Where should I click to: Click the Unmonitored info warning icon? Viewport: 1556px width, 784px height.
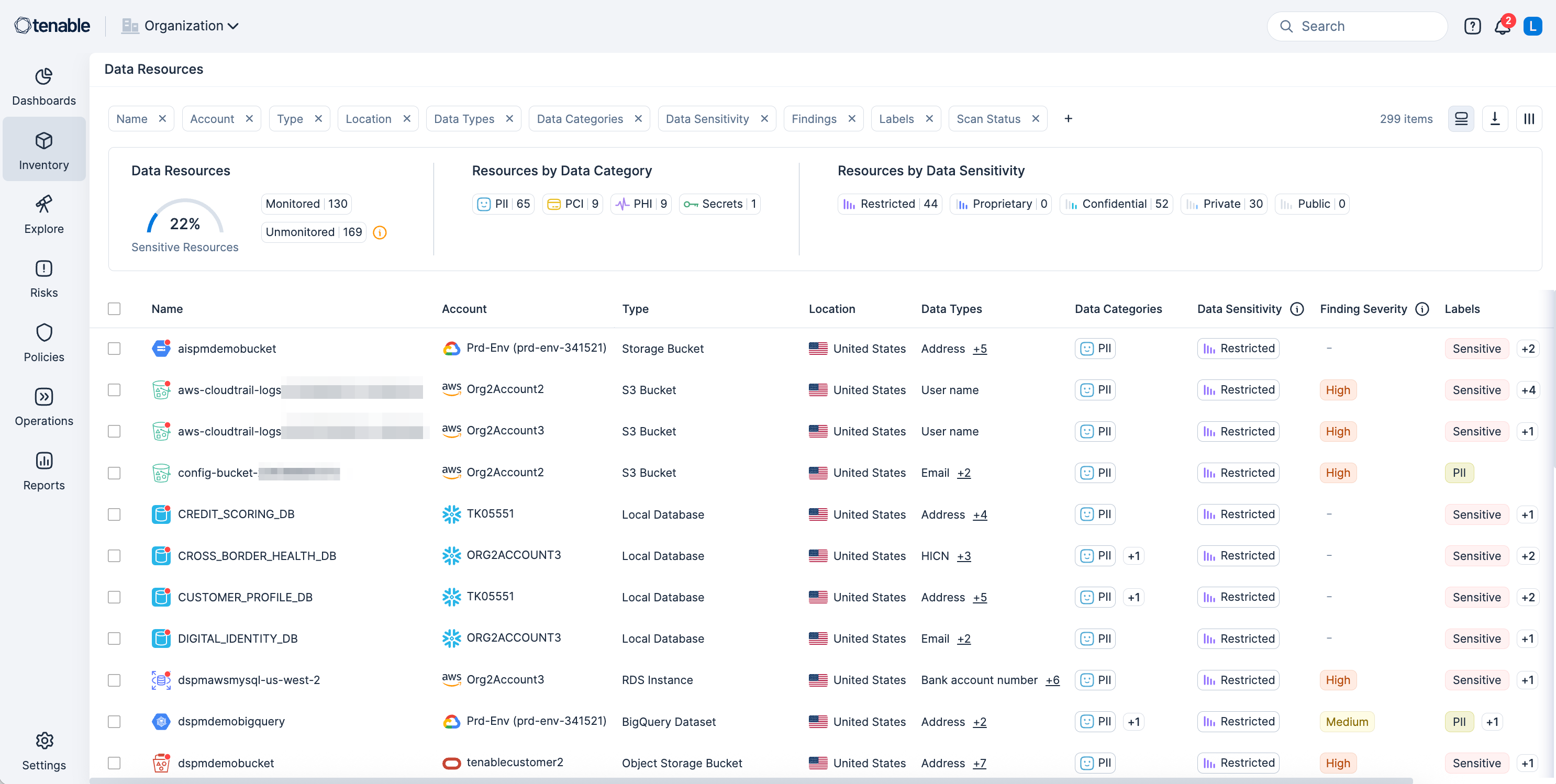tap(380, 232)
